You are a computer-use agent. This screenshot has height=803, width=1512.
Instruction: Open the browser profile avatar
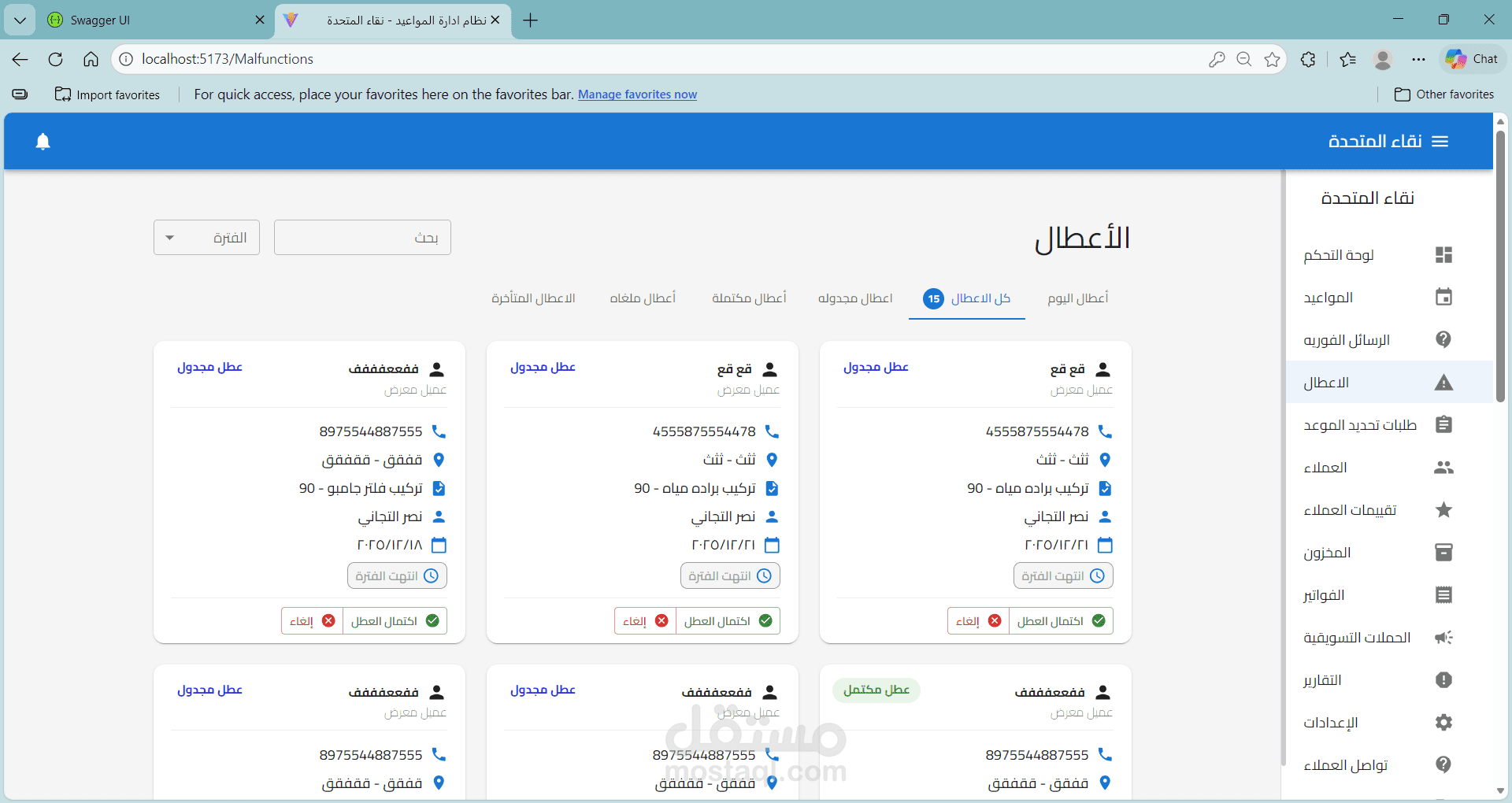tap(1383, 59)
